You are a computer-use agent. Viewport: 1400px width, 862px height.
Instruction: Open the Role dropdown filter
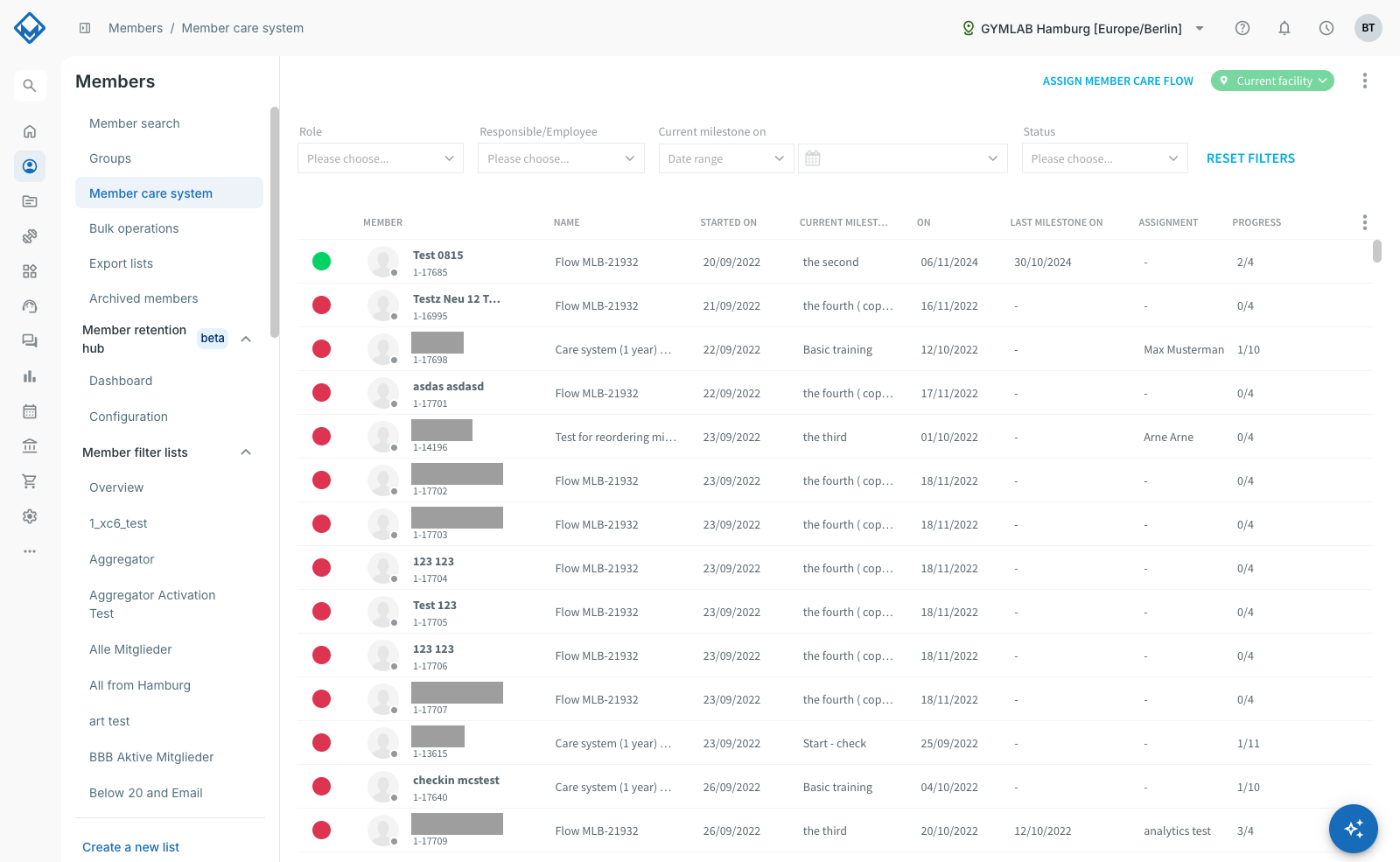381,158
